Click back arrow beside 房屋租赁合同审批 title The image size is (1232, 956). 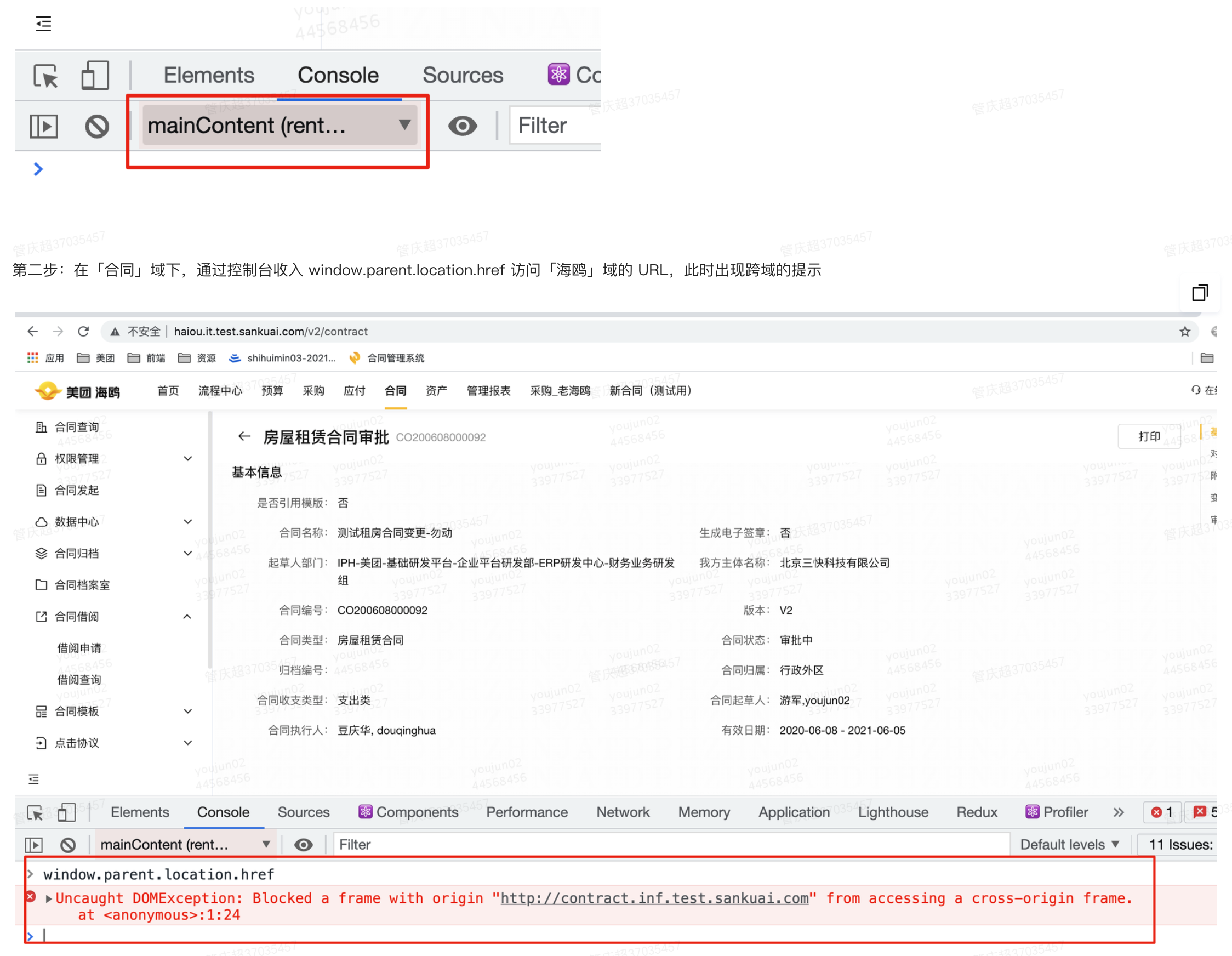coord(244,436)
